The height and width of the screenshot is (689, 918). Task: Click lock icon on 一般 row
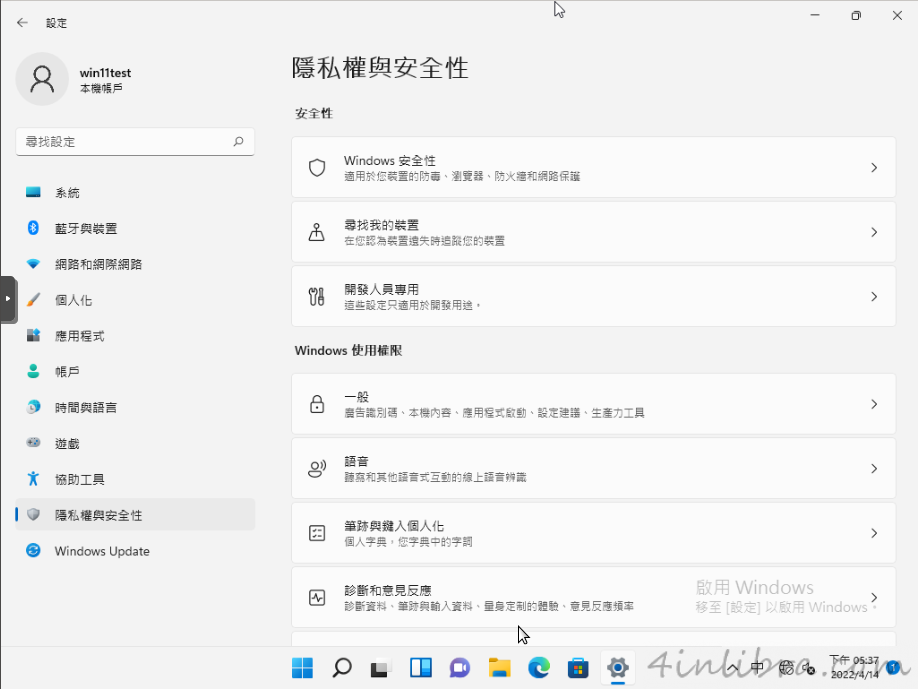click(x=317, y=404)
